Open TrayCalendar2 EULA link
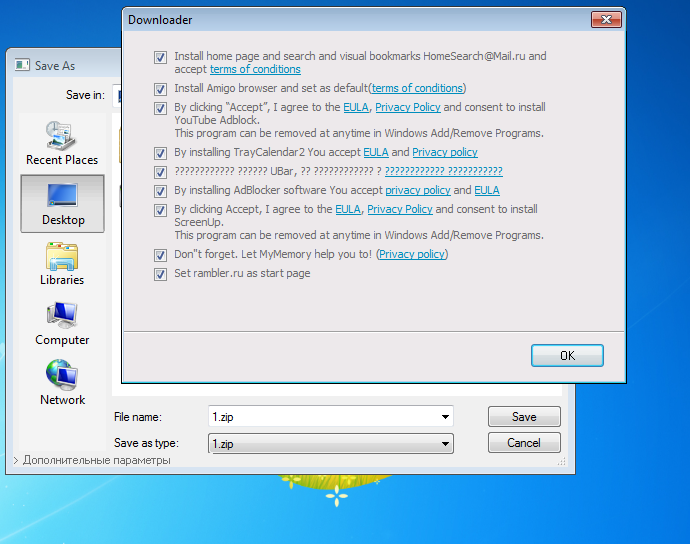This screenshot has width=690, height=544. pyautogui.click(x=376, y=152)
